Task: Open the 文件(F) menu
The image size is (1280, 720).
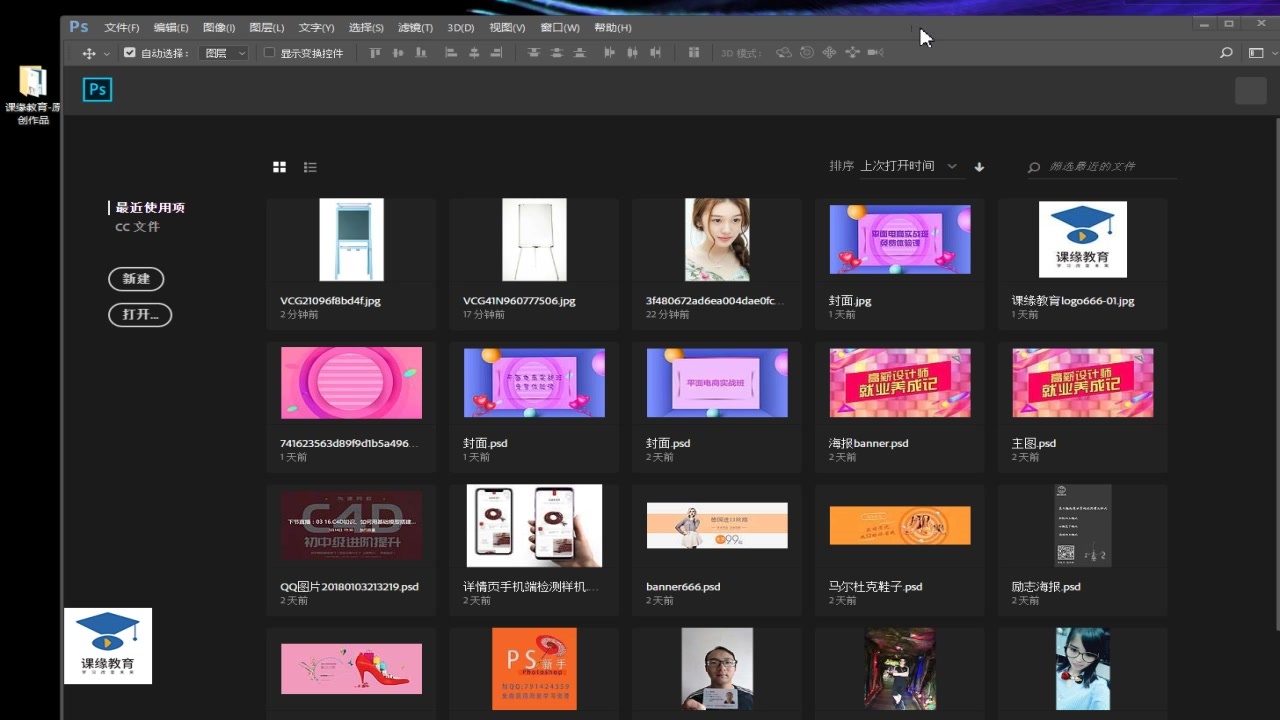Action: pos(122,28)
